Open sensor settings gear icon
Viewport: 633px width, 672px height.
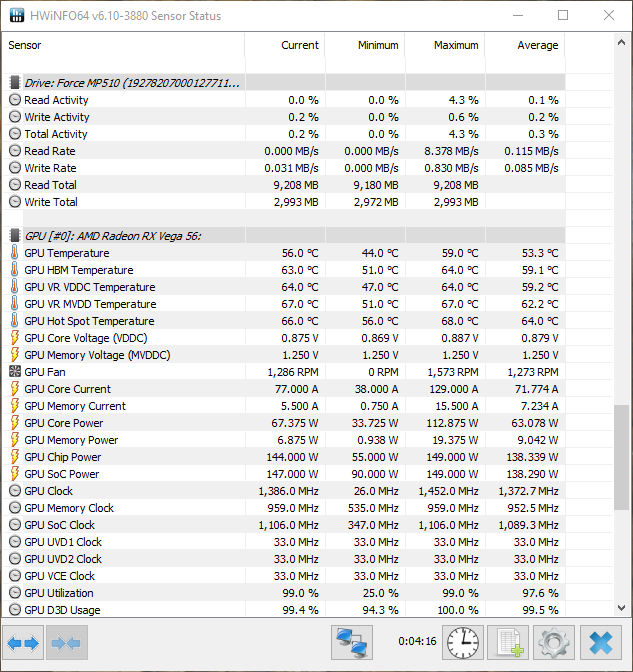click(x=554, y=642)
